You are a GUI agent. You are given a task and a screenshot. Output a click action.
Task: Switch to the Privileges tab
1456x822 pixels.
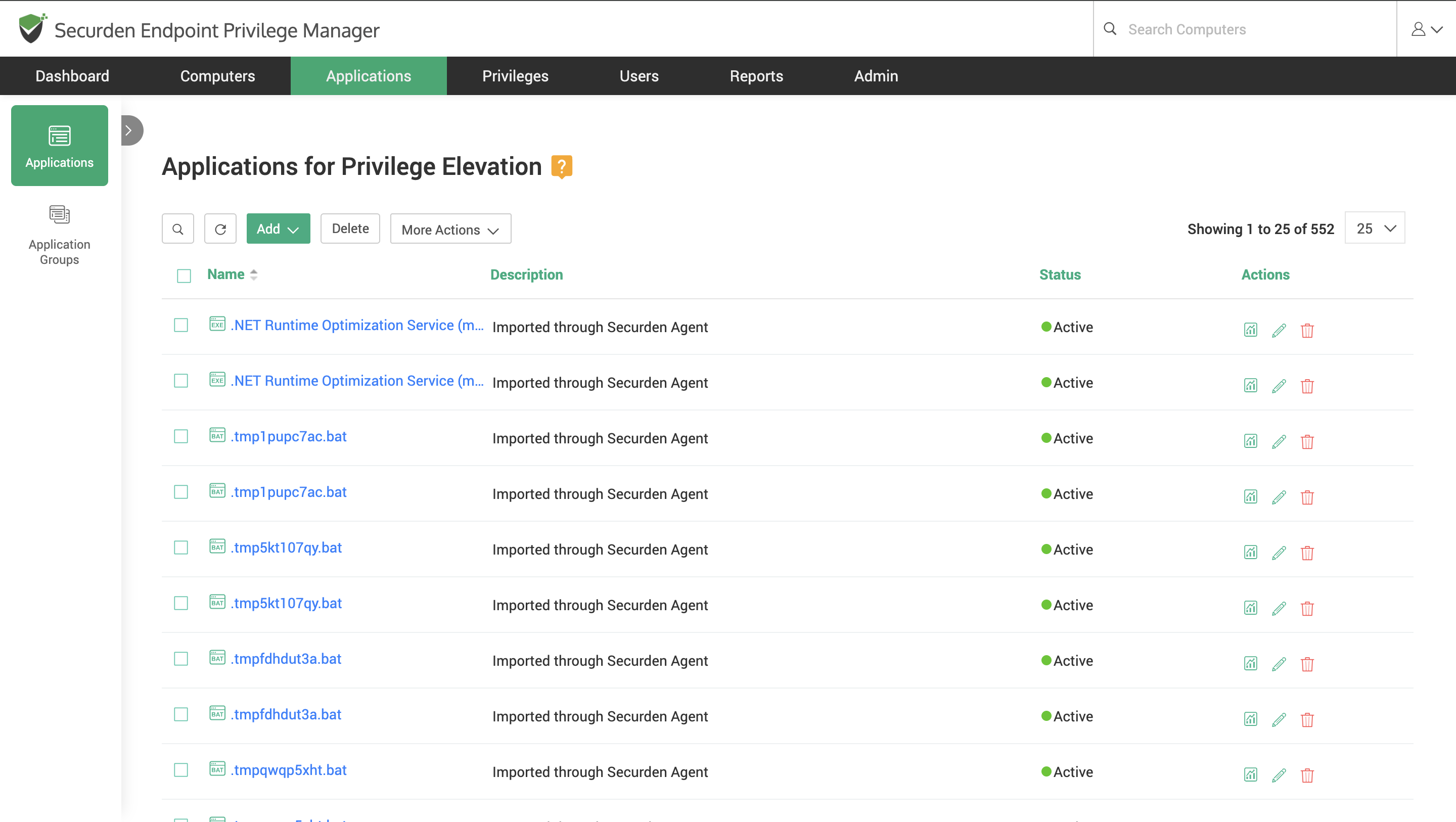(515, 76)
